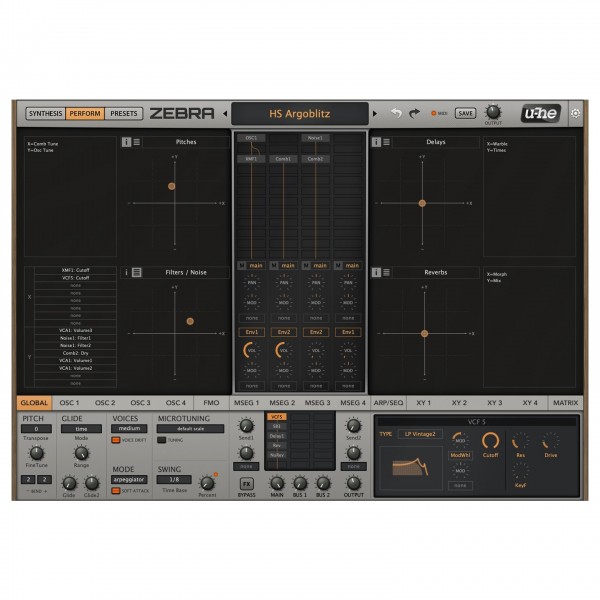Select the Noise1 module in the grid
The width and height of the screenshot is (600, 600).
(x=316, y=138)
